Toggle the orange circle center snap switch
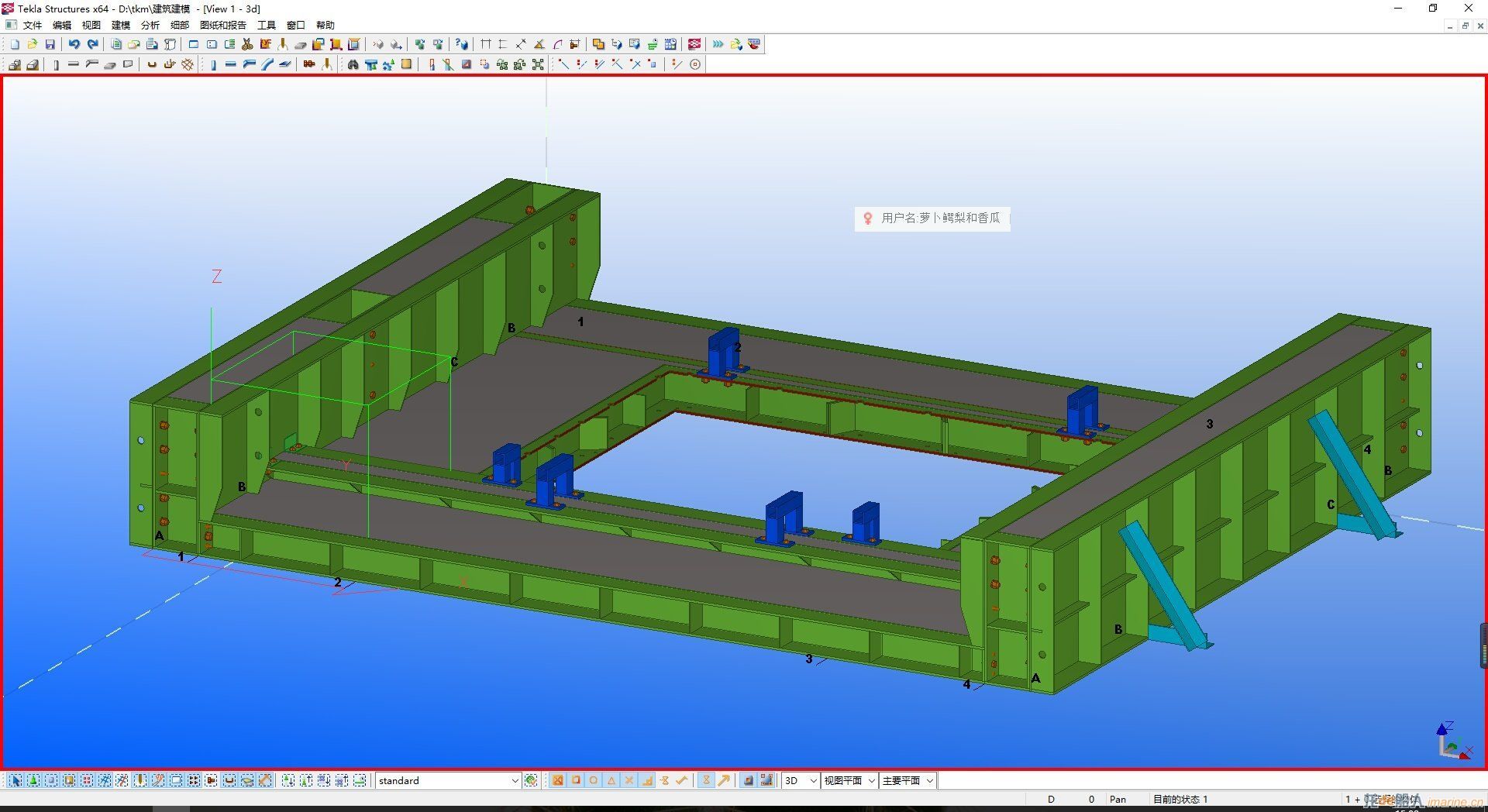This screenshot has width=1488, height=812. click(594, 780)
